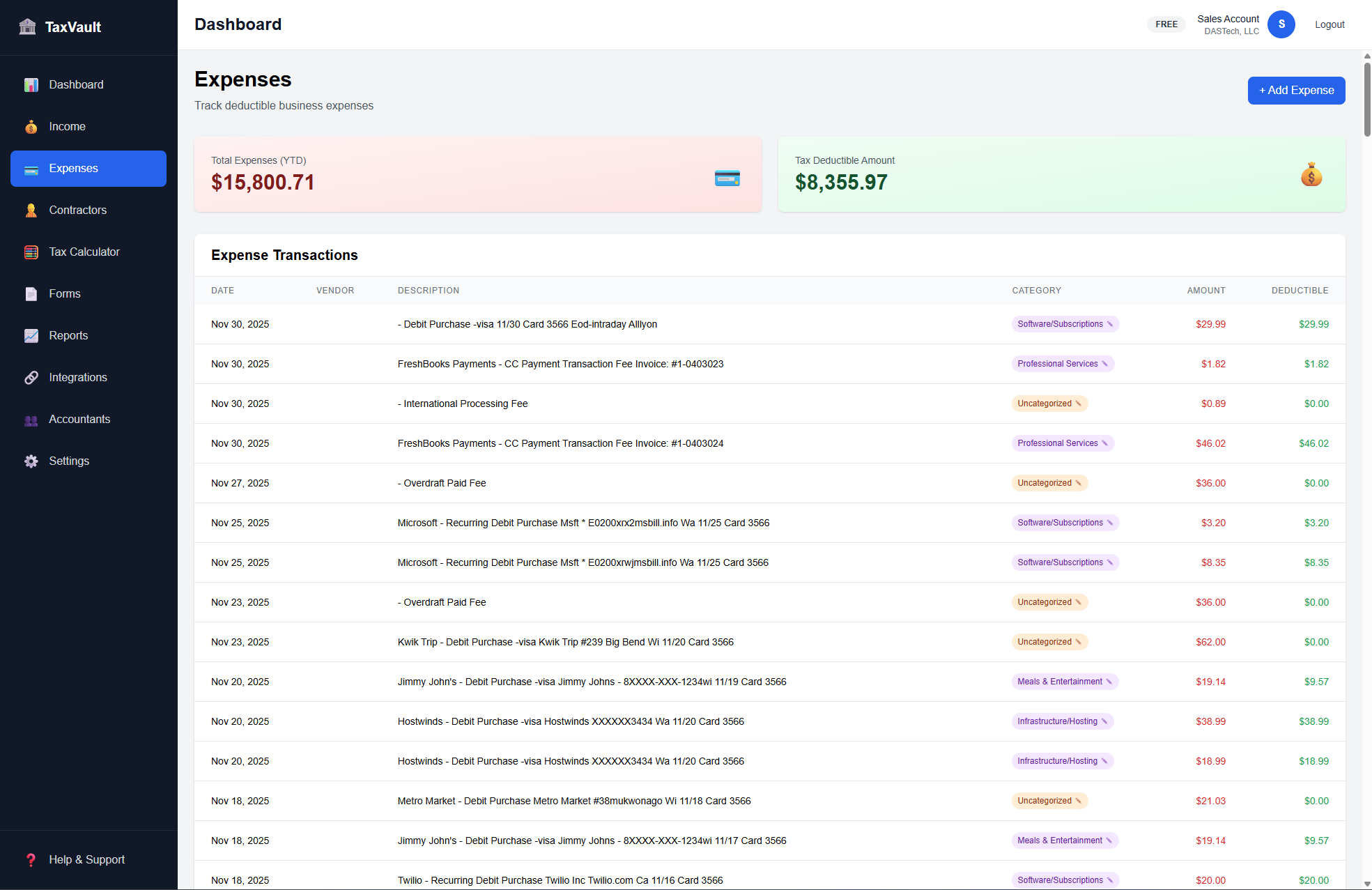Viewport: 1372px width, 890px height.
Task: Open Reports via its chart icon
Action: tap(31, 335)
